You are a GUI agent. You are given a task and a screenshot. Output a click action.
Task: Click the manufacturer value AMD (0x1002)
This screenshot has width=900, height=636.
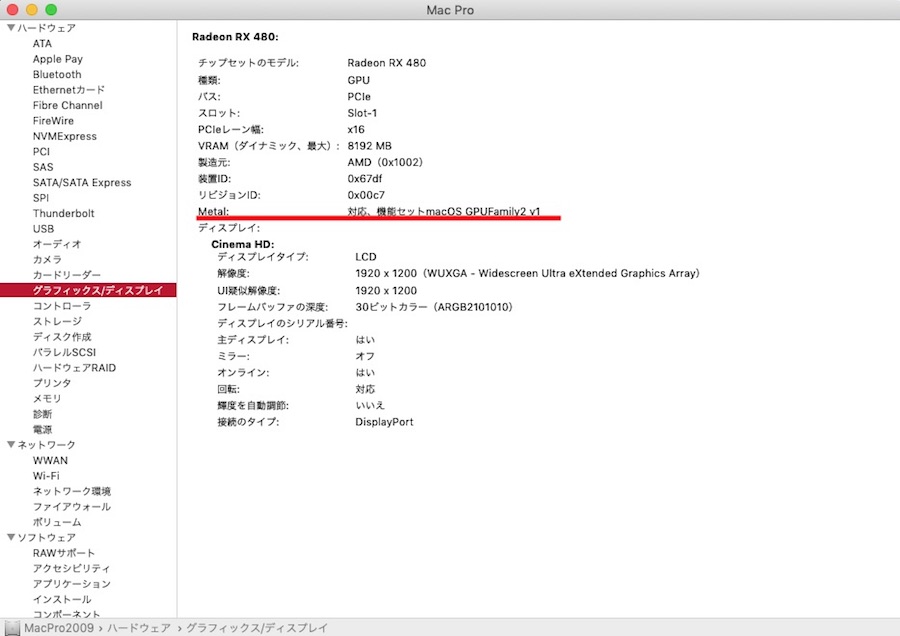click(385, 162)
